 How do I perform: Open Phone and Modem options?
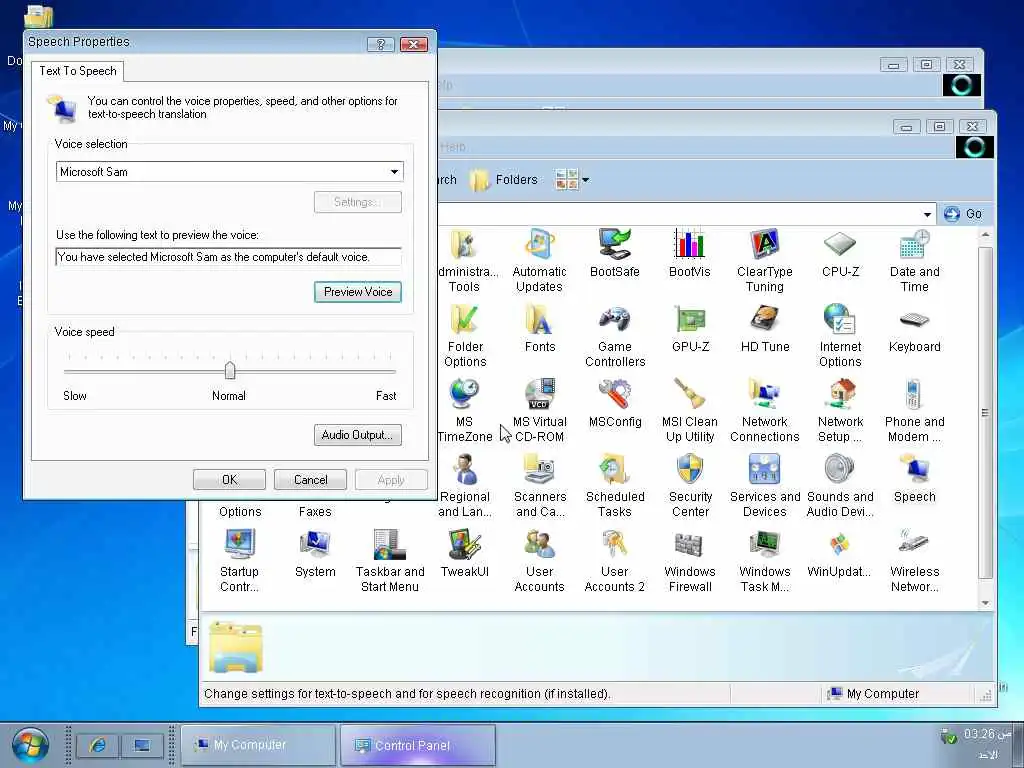click(914, 411)
